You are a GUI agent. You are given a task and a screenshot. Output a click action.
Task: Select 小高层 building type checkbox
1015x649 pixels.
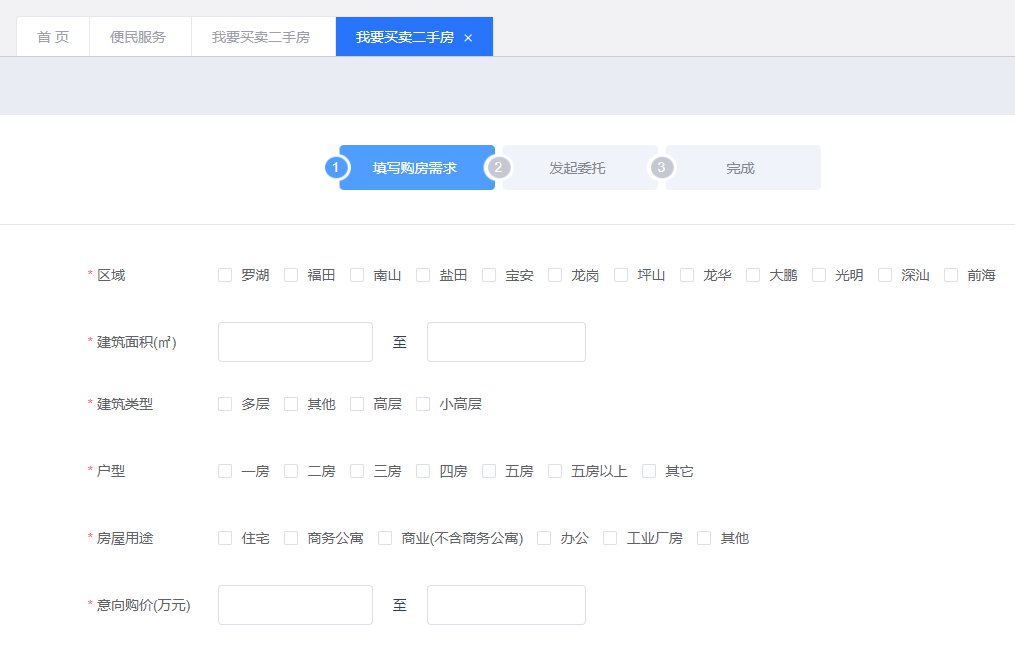point(423,404)
